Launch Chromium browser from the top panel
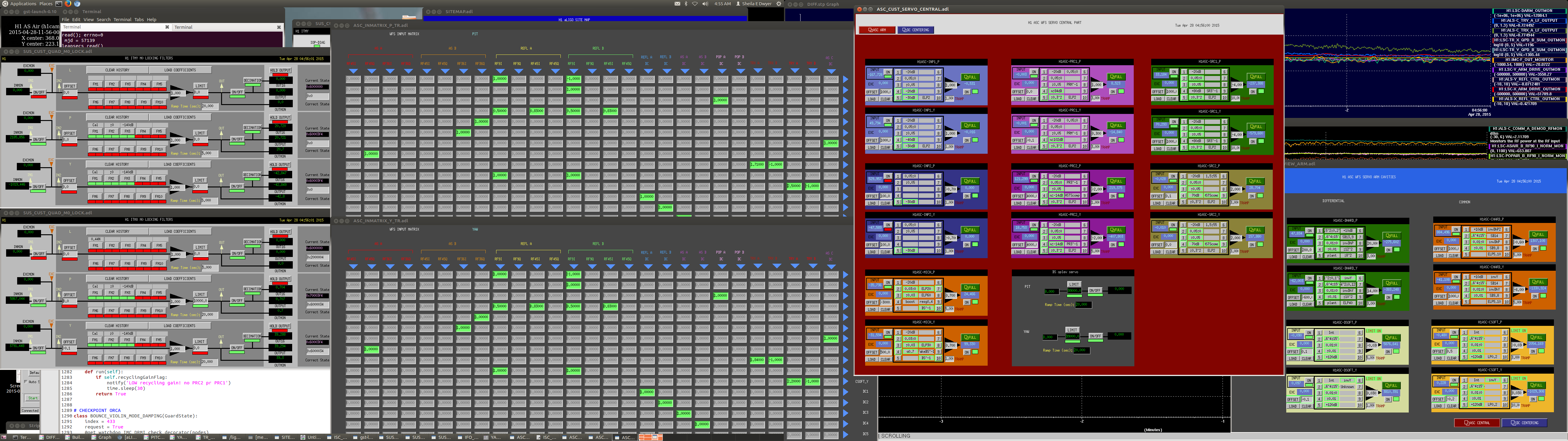Image resolution: width=1568 pixels, height=441 pixels. (77, 4)
